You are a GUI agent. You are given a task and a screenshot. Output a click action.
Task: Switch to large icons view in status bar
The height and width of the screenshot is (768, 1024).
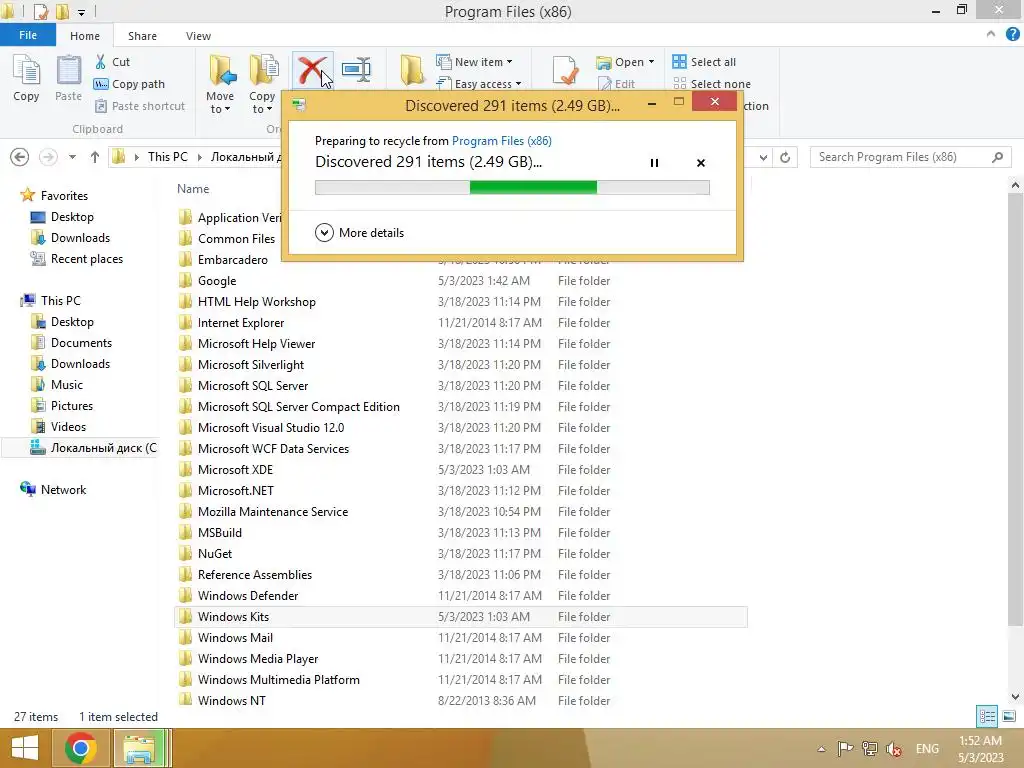1008,716
